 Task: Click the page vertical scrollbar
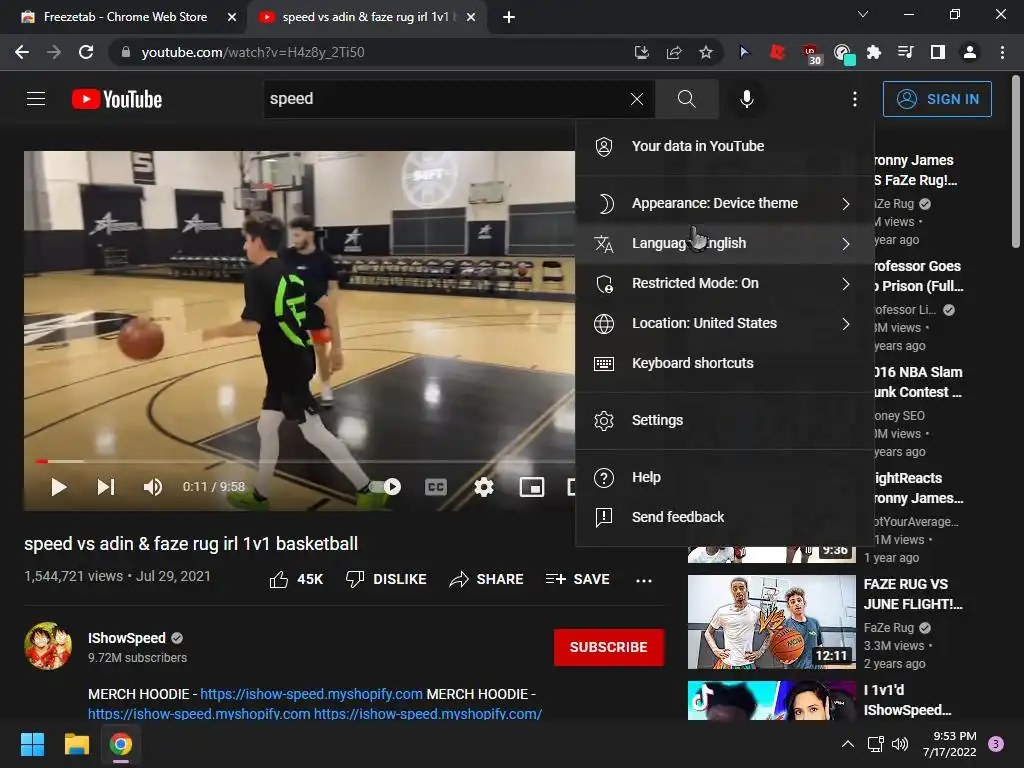pos(1016,162)
